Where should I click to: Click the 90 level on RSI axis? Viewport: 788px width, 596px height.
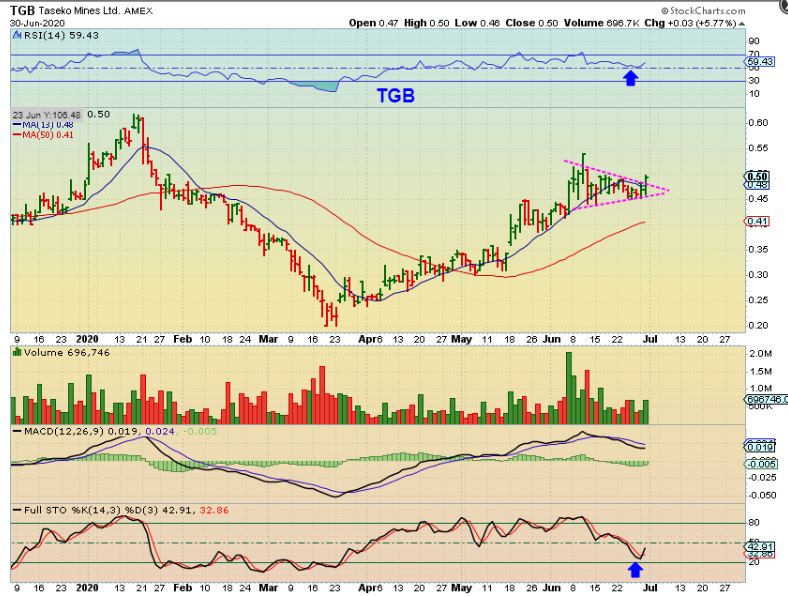click(754, 41)
